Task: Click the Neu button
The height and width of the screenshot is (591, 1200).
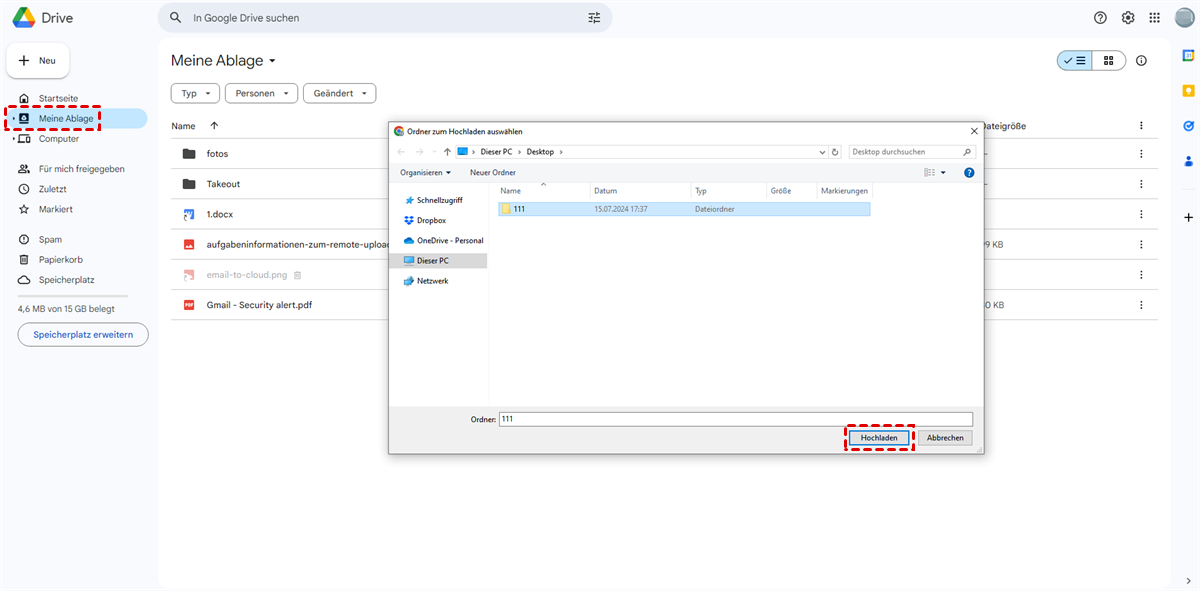Action: click(x=38, y=61)
